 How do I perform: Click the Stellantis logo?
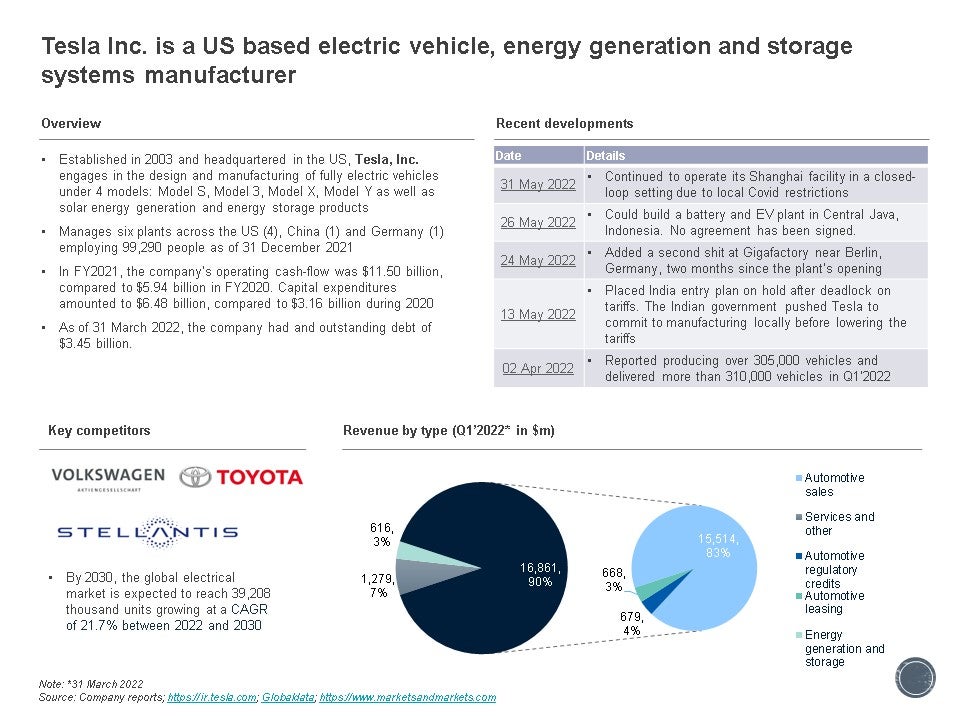148,532
